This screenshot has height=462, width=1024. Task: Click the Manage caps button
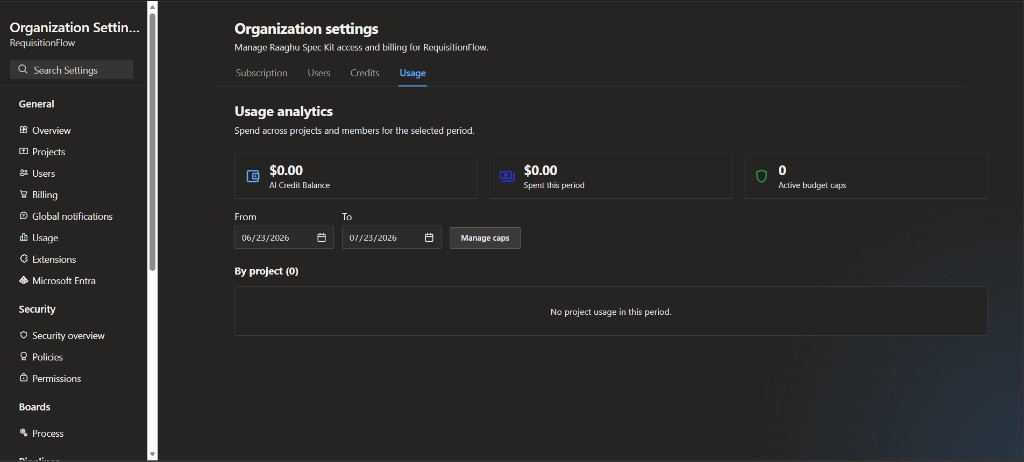pos(485,238)
